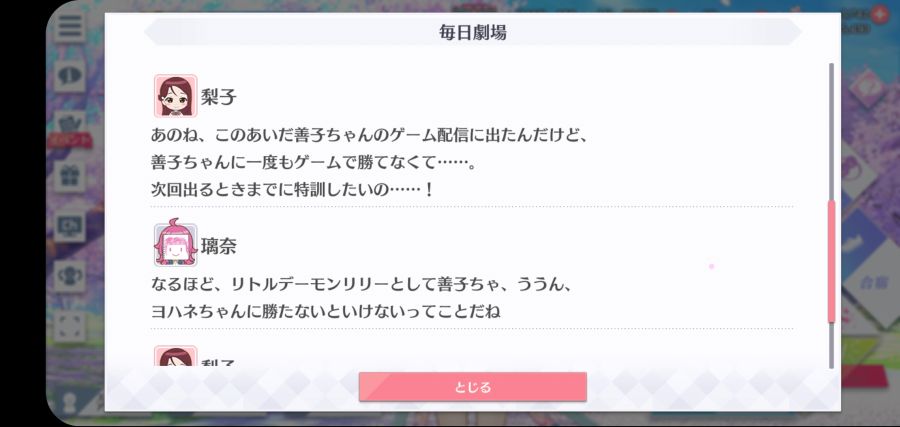900x427 pixels.
Task: Close the dialog with the とじる button
Action: 472,387
